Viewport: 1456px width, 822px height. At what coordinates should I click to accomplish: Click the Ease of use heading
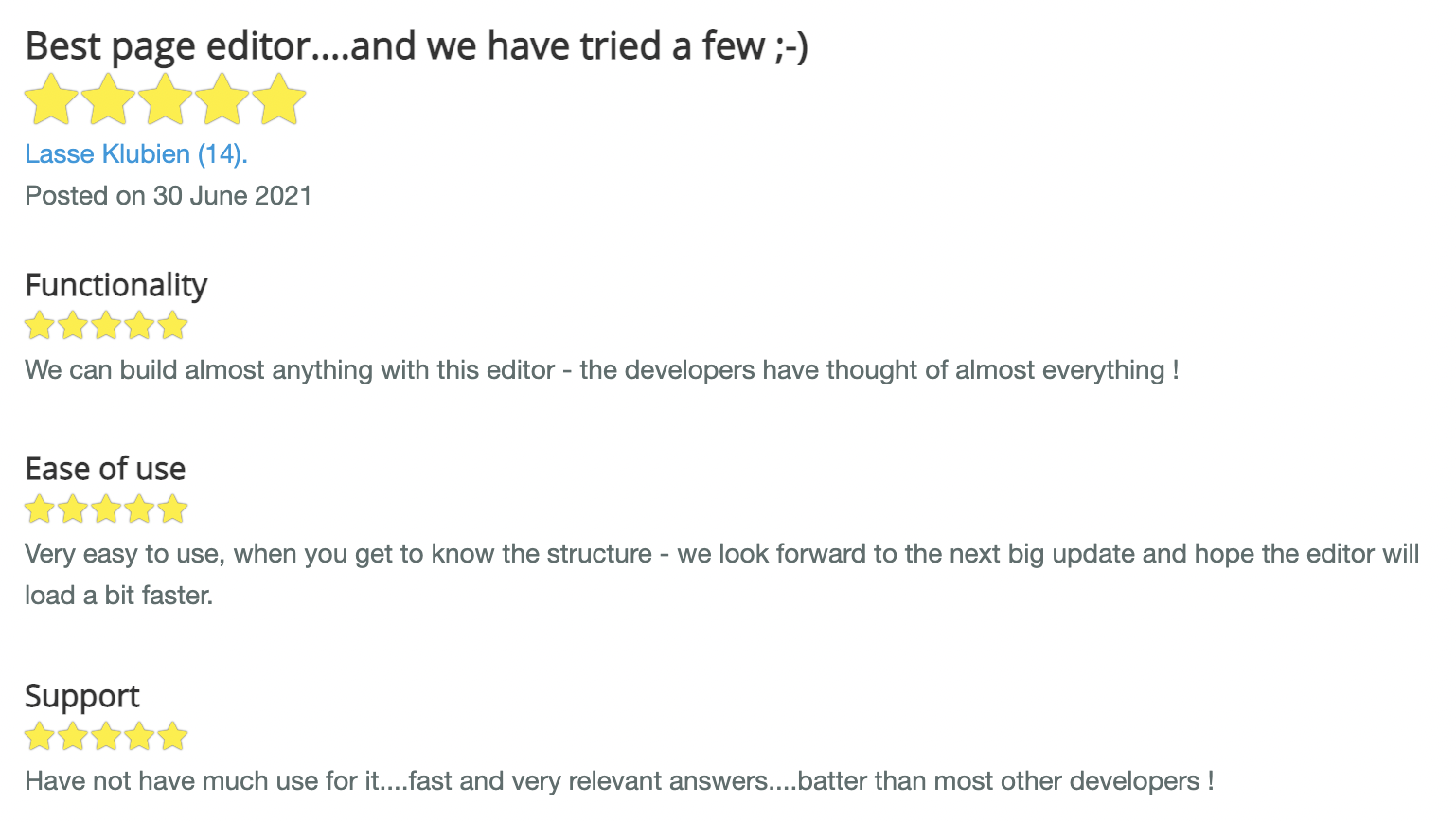pyautogui.click(x=105, y=469)
